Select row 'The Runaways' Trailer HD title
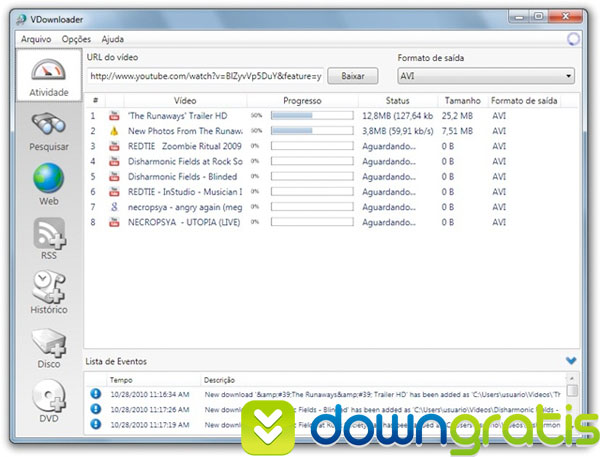The height and width of the screenshot is (457, 600). (178, 116)
